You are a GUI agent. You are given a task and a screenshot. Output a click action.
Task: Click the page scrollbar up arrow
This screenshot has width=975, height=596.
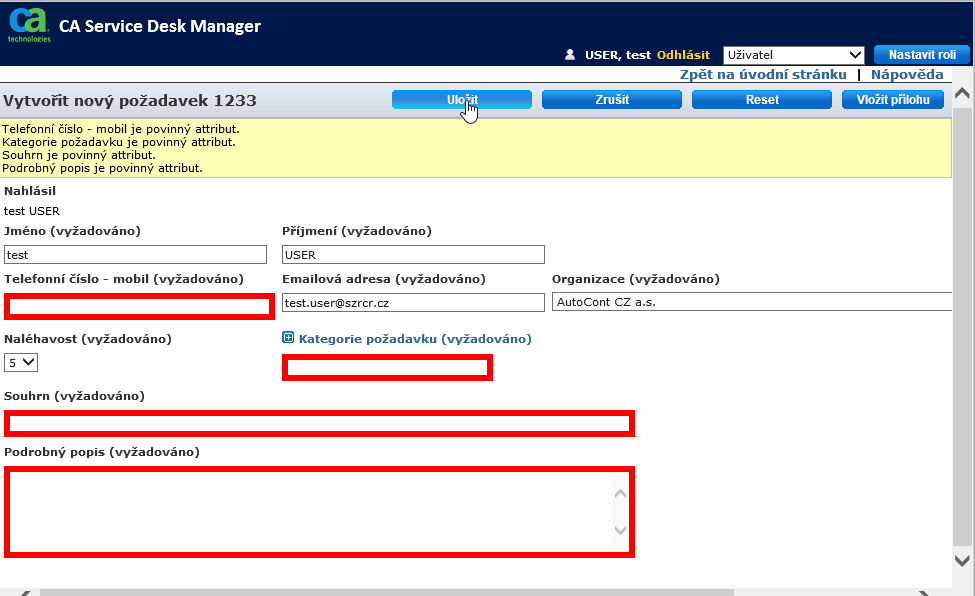[962, 94]
